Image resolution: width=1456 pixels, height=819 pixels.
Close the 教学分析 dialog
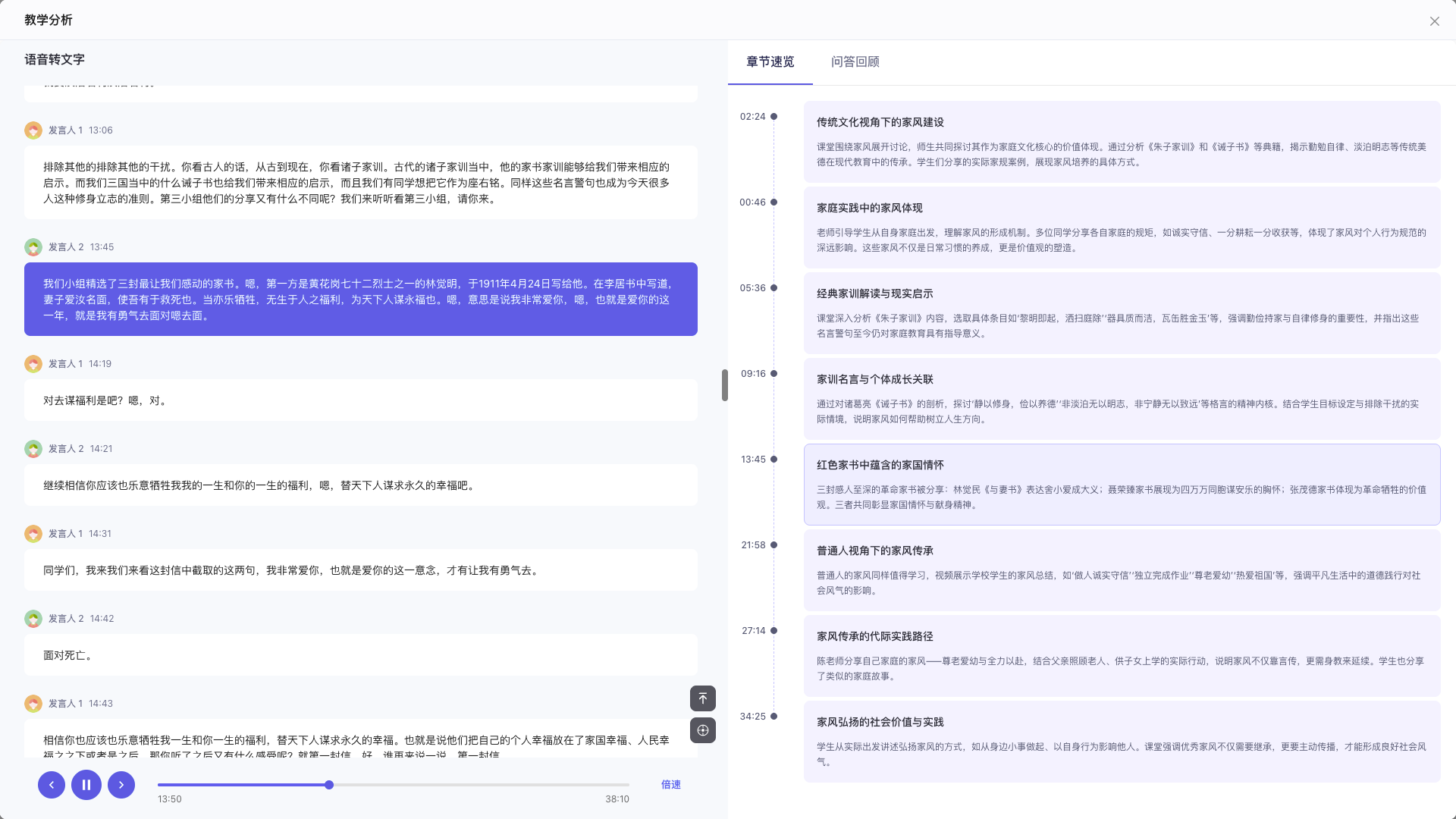click(1434, 21)
